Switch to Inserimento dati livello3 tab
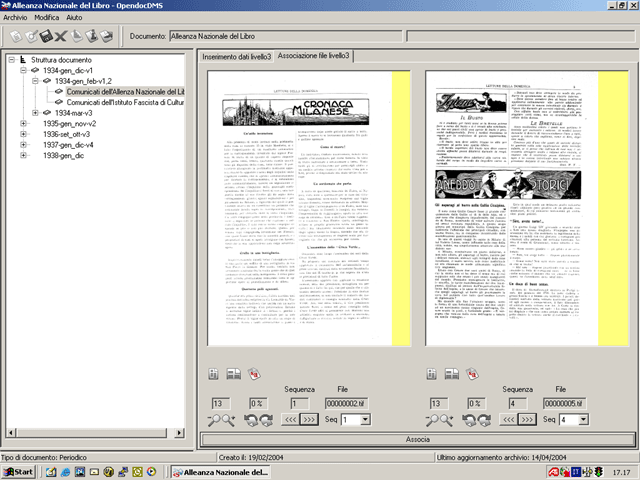The height and width of the screenshot is (480, 640). click(237, 57)
